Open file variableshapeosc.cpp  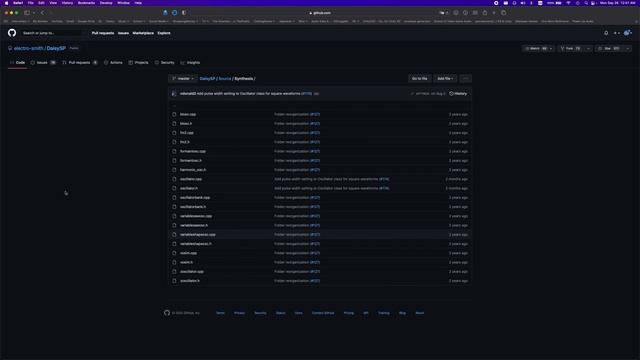tap(198, 235)
